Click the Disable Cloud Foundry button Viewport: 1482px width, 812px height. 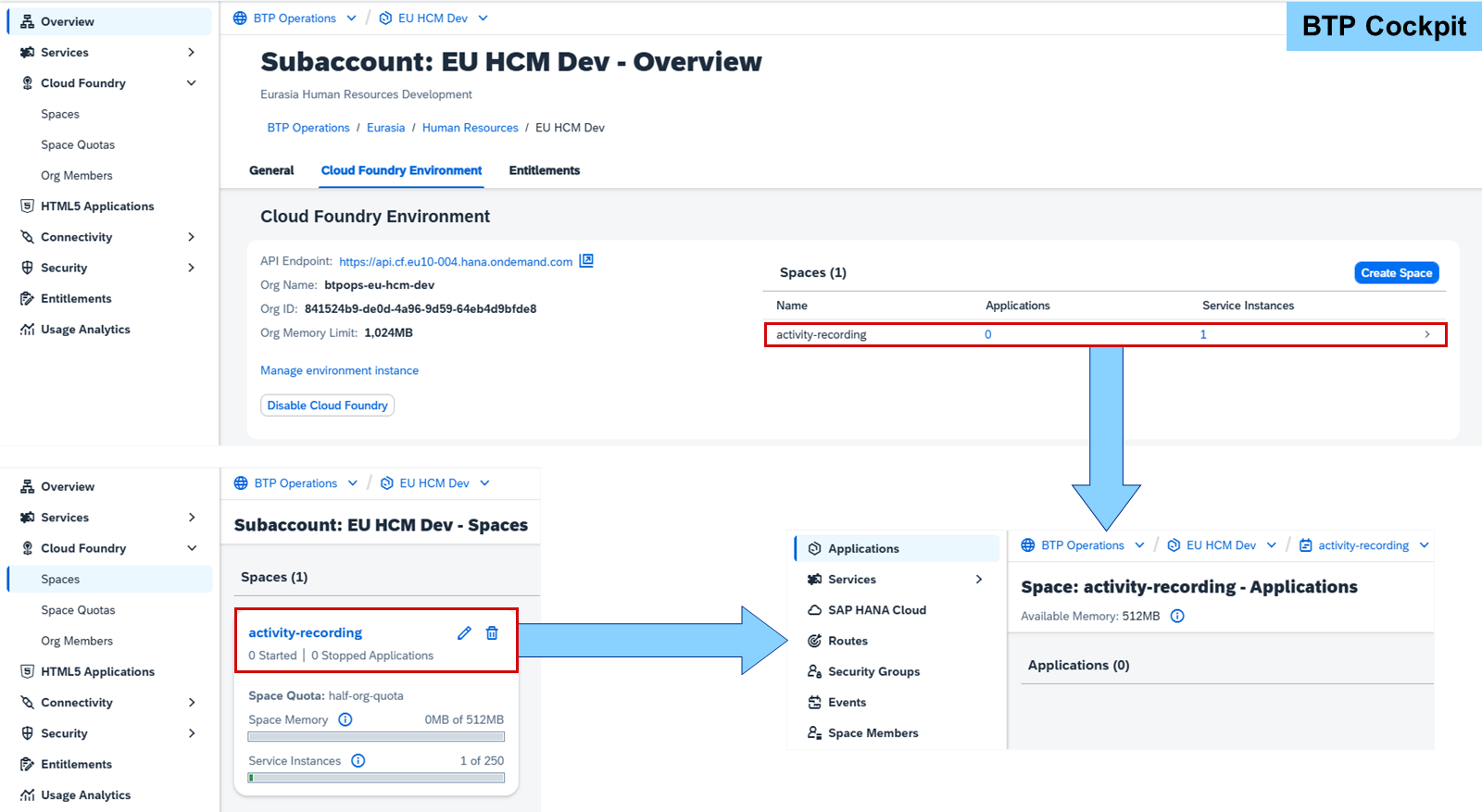tap(328, 406)
